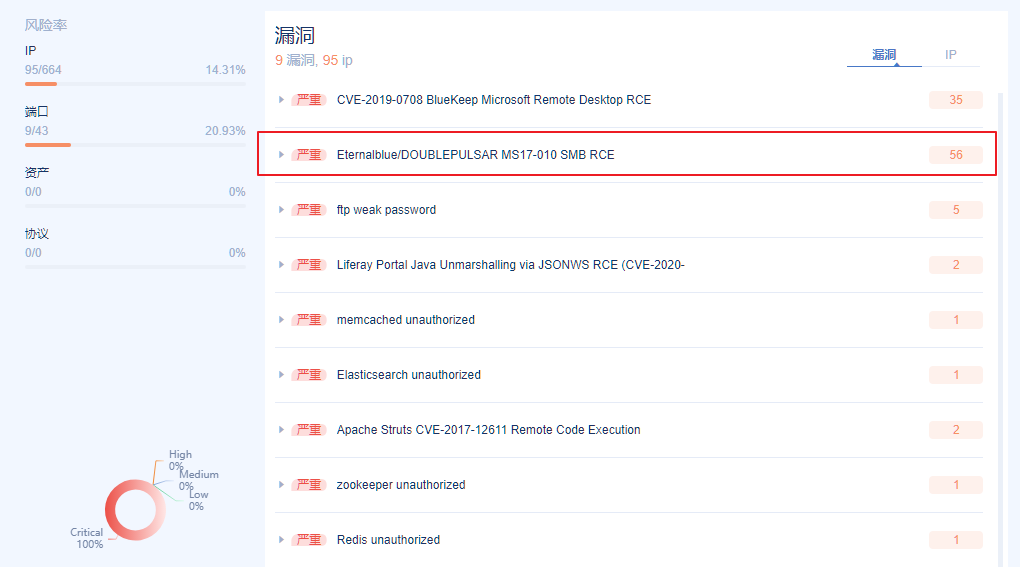
Task: Expand the CVE-2019-0708 BlueKeep vulnerability row
Action: coord(281,99)
